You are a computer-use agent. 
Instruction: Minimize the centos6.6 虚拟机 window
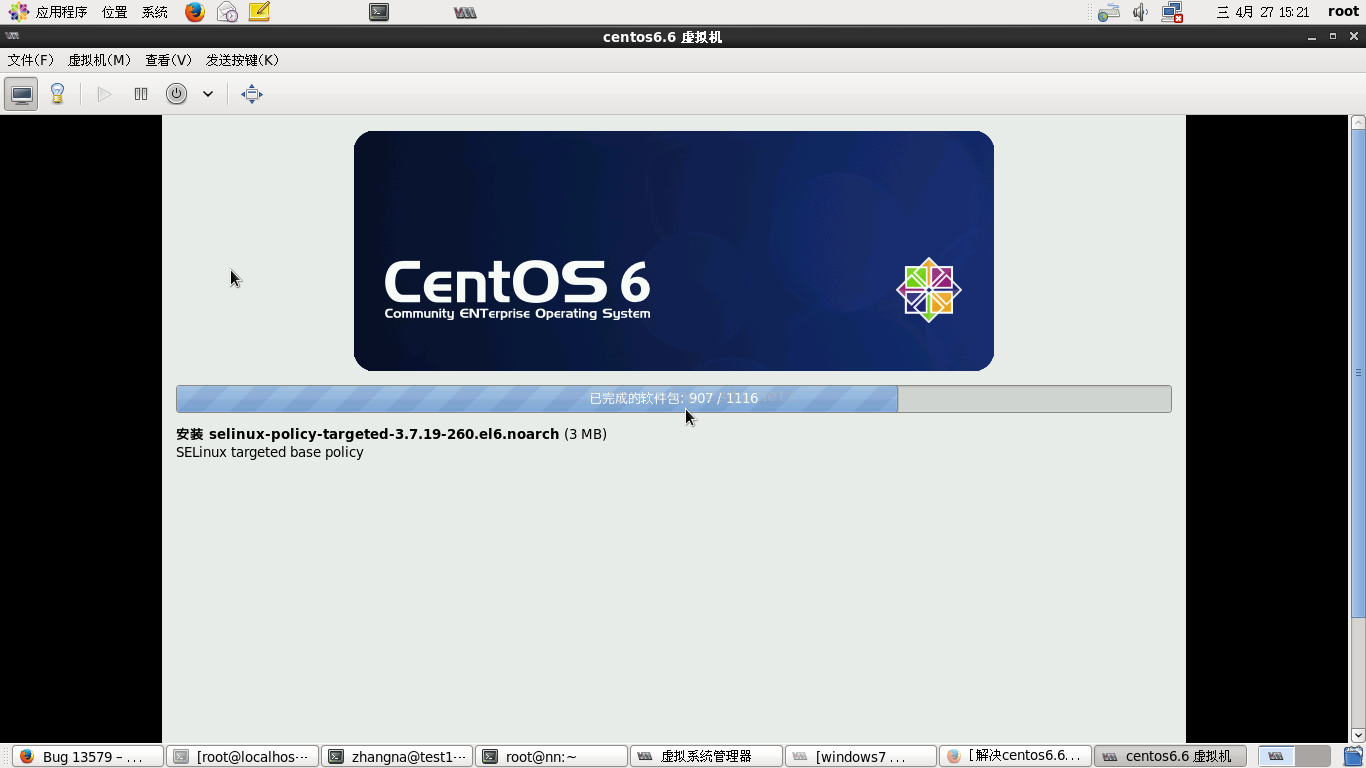pyautogui.click(x=1312, y=37)
